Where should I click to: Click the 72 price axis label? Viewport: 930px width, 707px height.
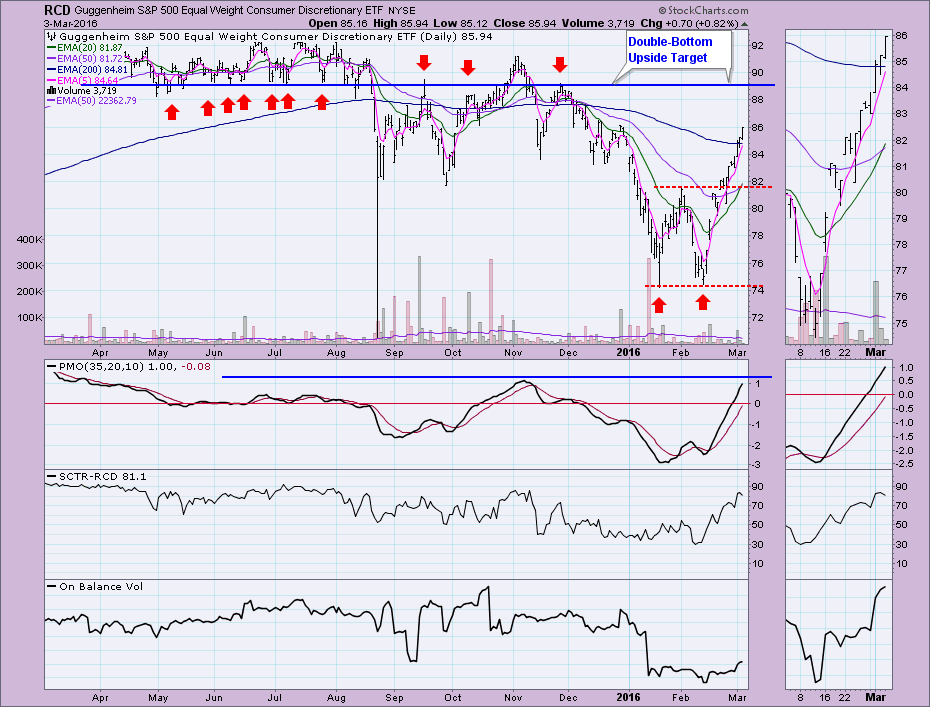point(757,317)
